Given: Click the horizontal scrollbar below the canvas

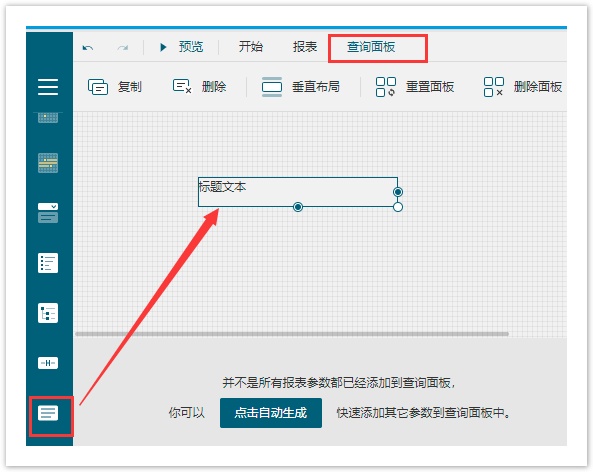Looking at the screenshot, I should coord(292,334).
